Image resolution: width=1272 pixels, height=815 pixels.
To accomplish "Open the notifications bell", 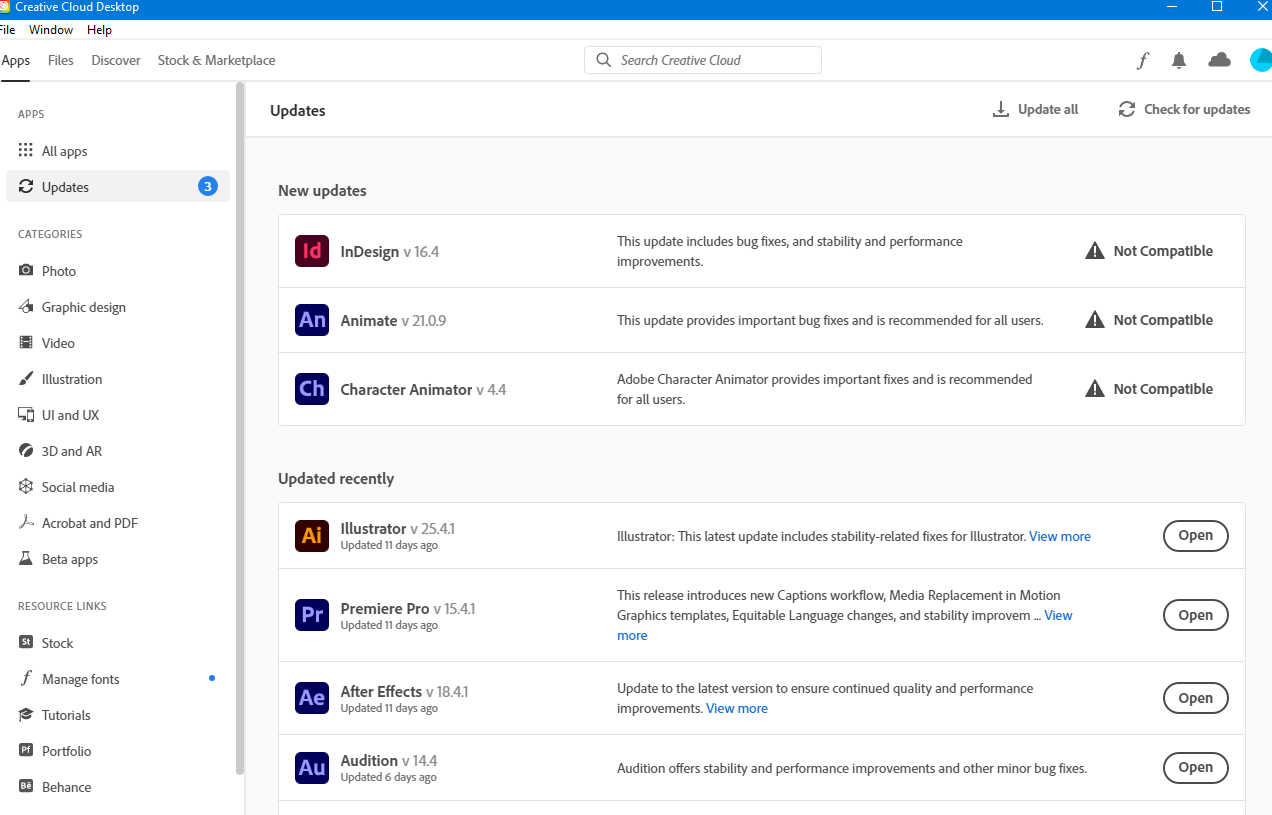I will click(x=1179, y=60).
